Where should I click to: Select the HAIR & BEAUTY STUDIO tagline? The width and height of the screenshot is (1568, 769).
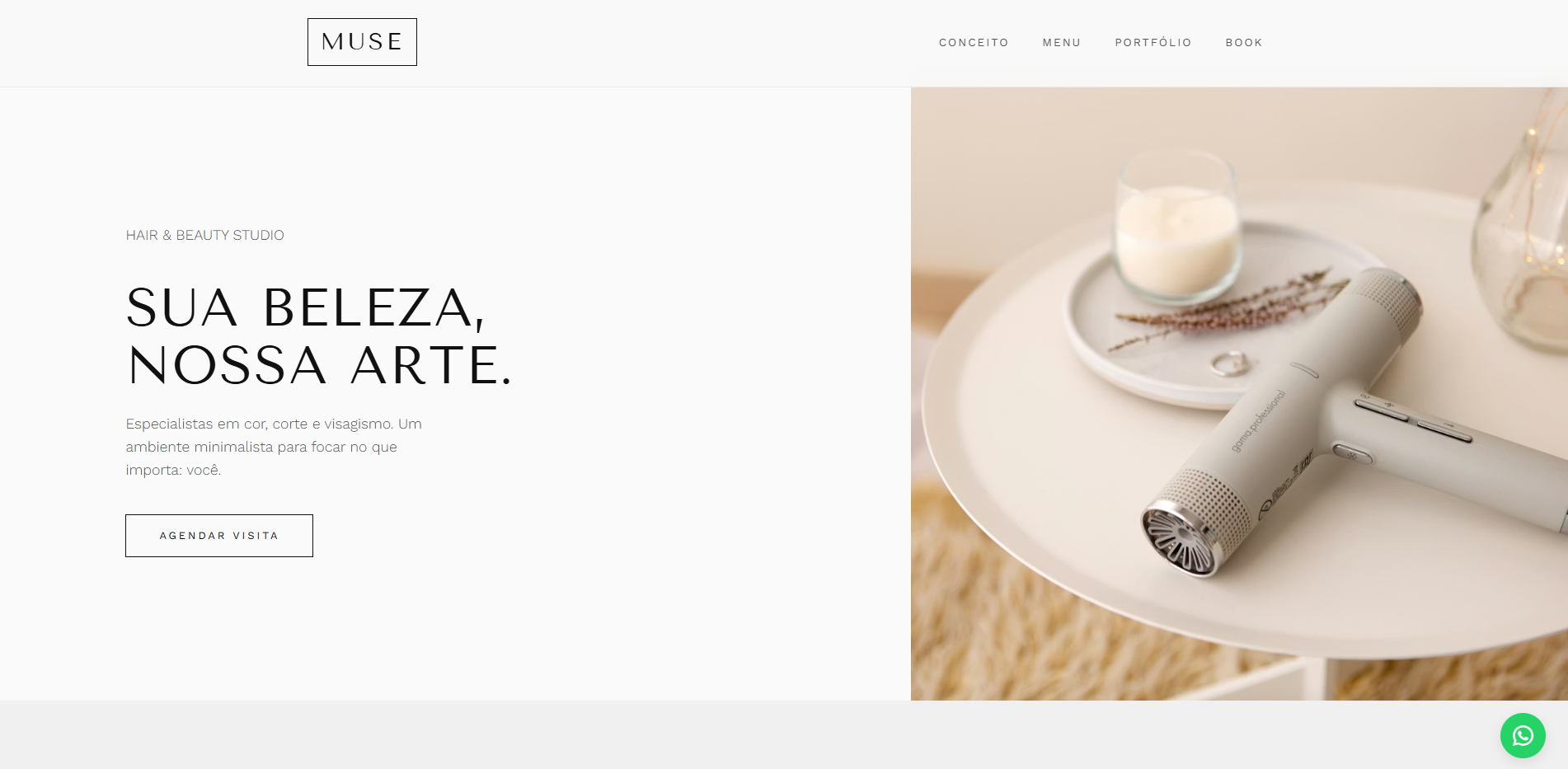click(204, 235)
